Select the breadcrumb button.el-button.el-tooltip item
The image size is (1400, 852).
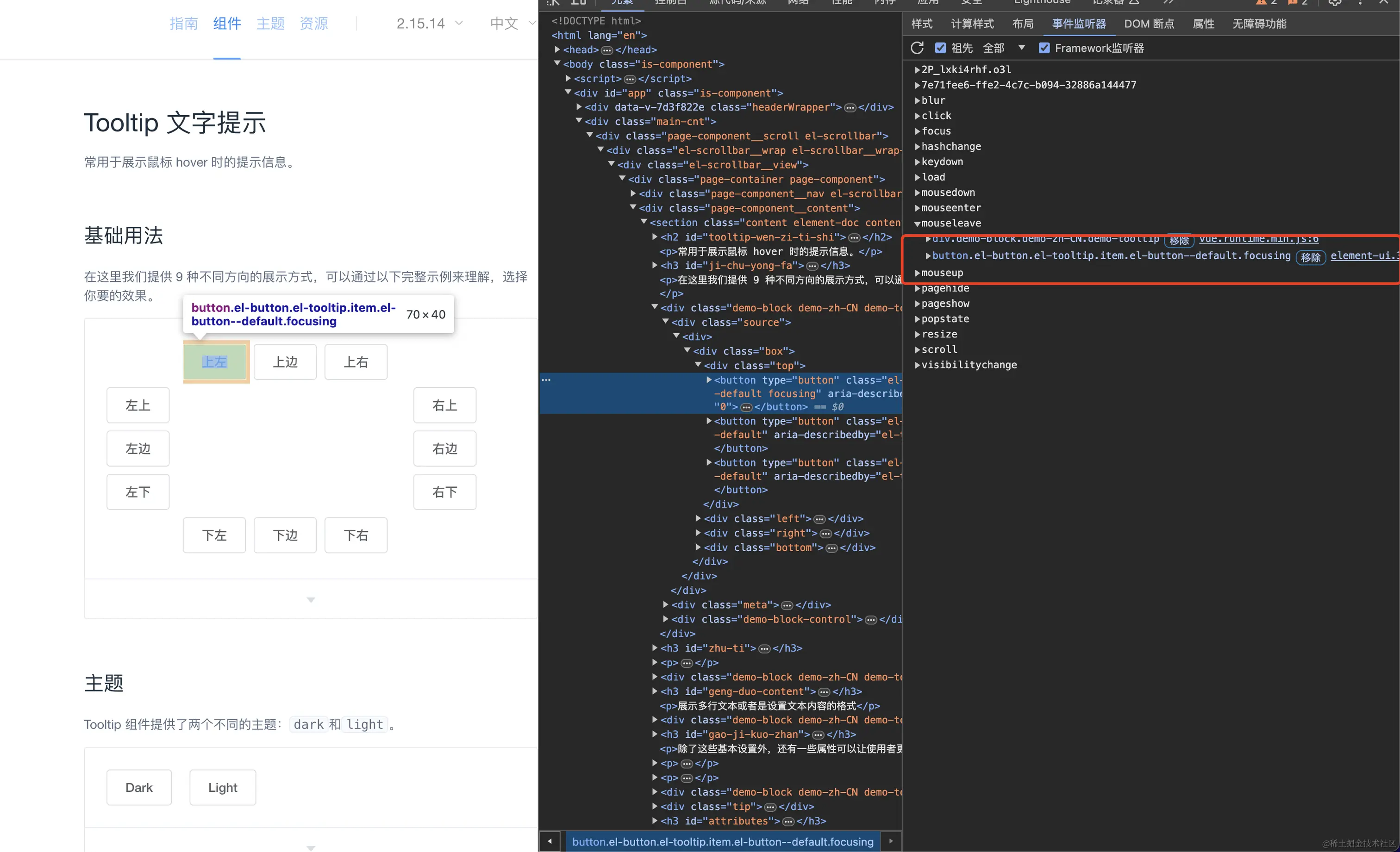[722, 842]
